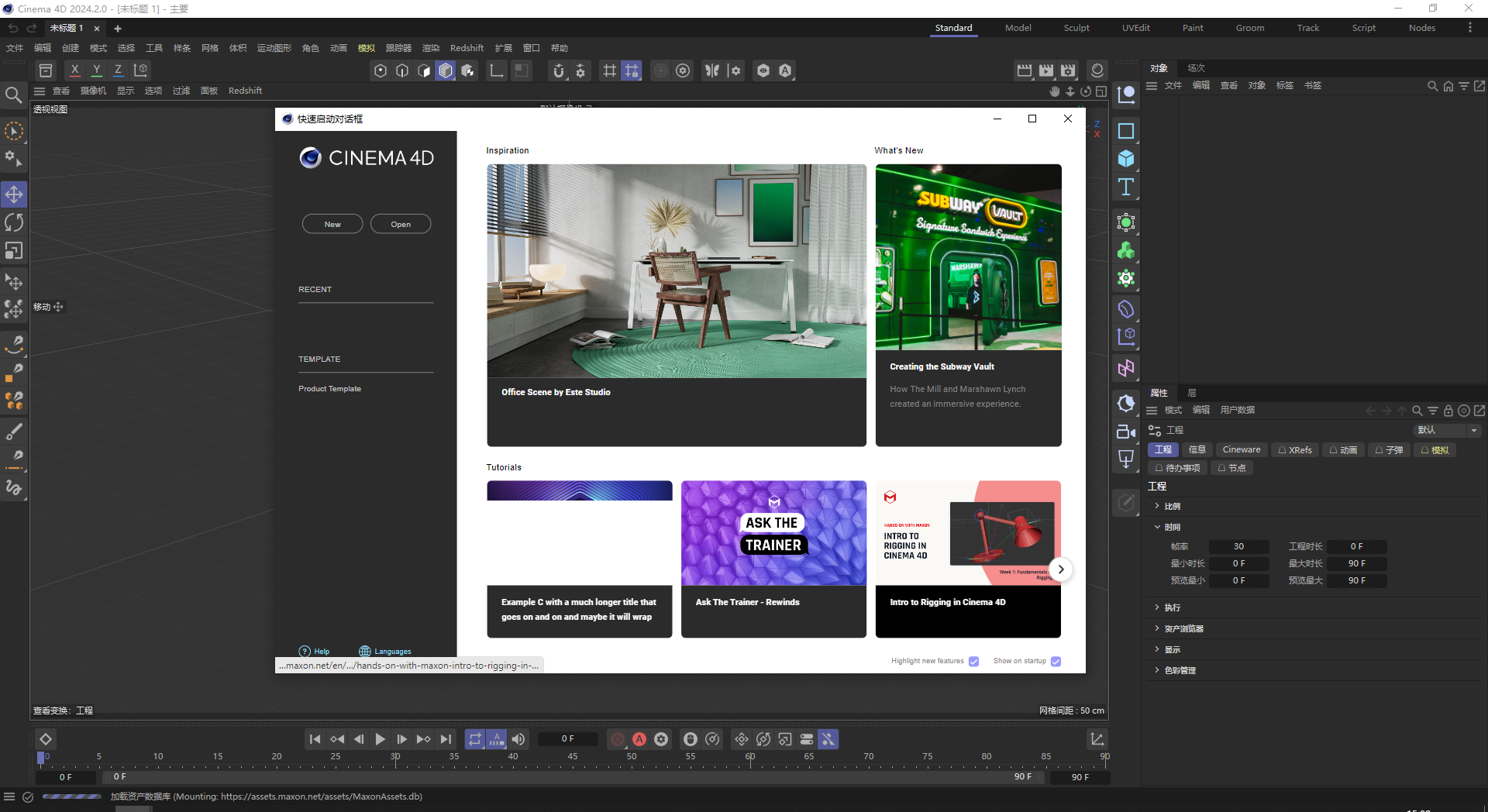Click the Redshift icon in top toolbar
This screenshot has height=812, width=1488.
coord(1097,71)
